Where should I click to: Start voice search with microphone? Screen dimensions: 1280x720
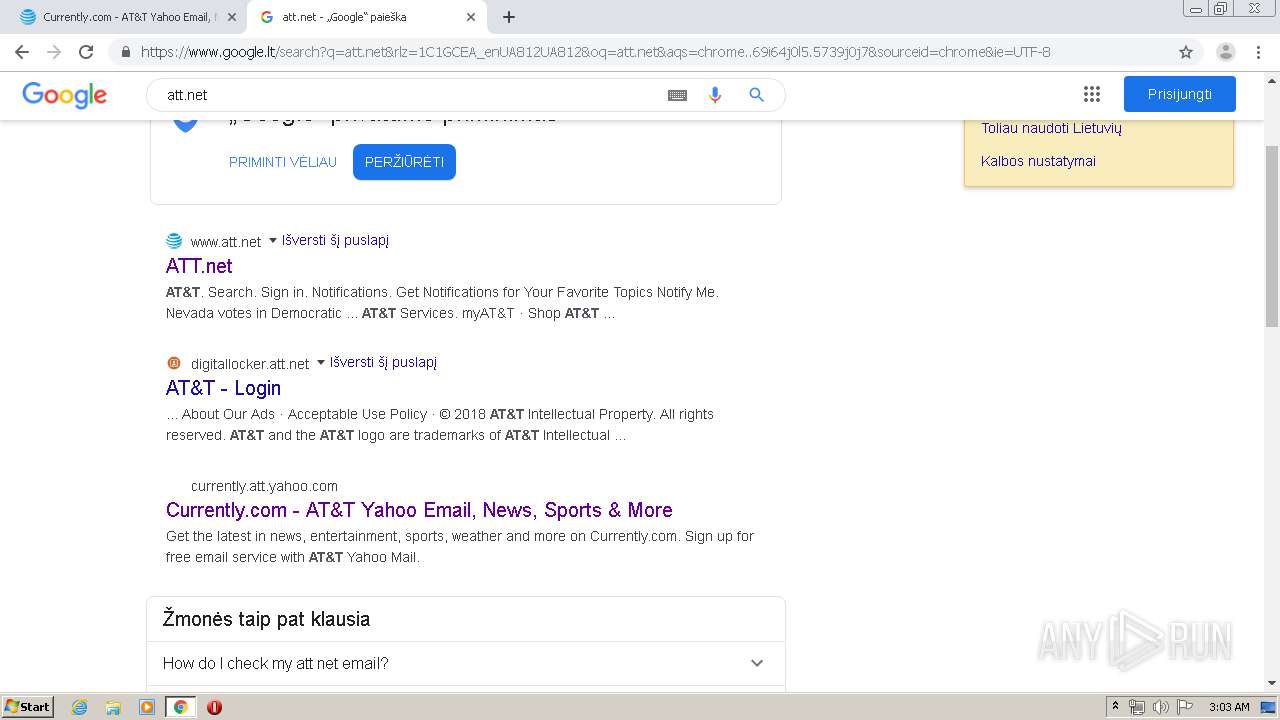(715, 95)
